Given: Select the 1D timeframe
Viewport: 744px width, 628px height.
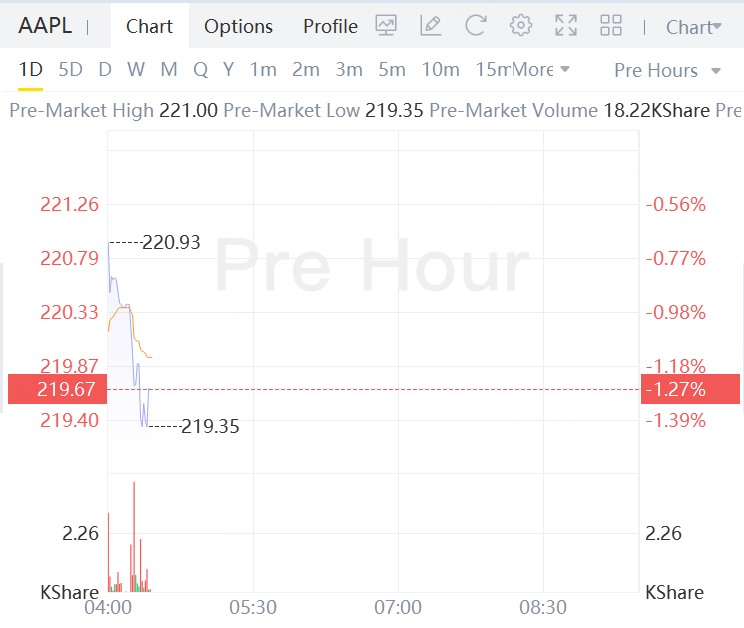Looking at the screenshot, I should tap(31, 69).
